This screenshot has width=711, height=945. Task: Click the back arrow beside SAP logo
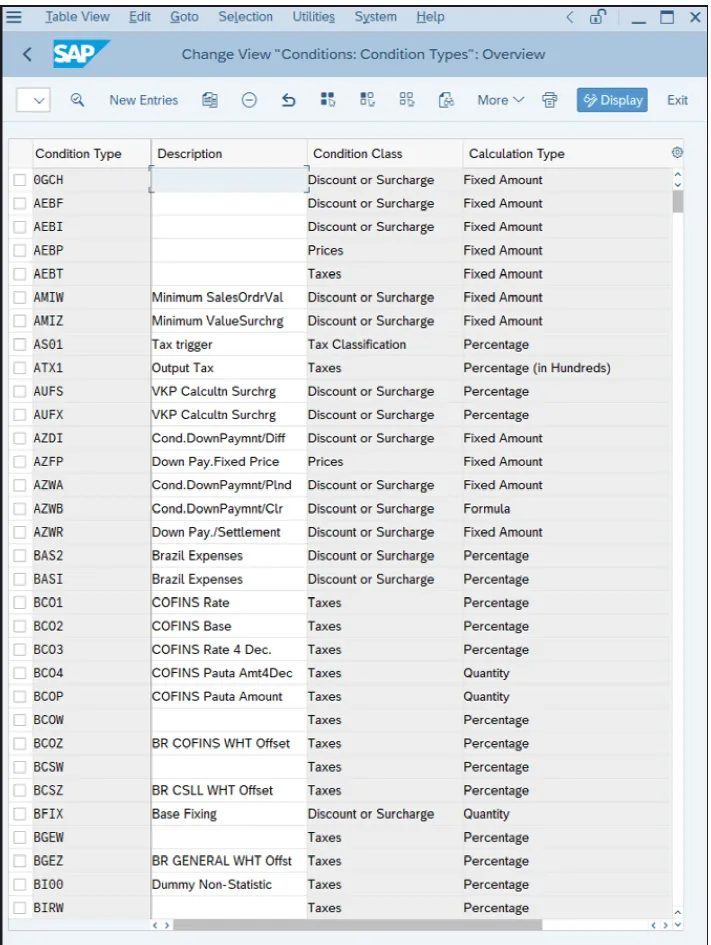tap(27, 54)
